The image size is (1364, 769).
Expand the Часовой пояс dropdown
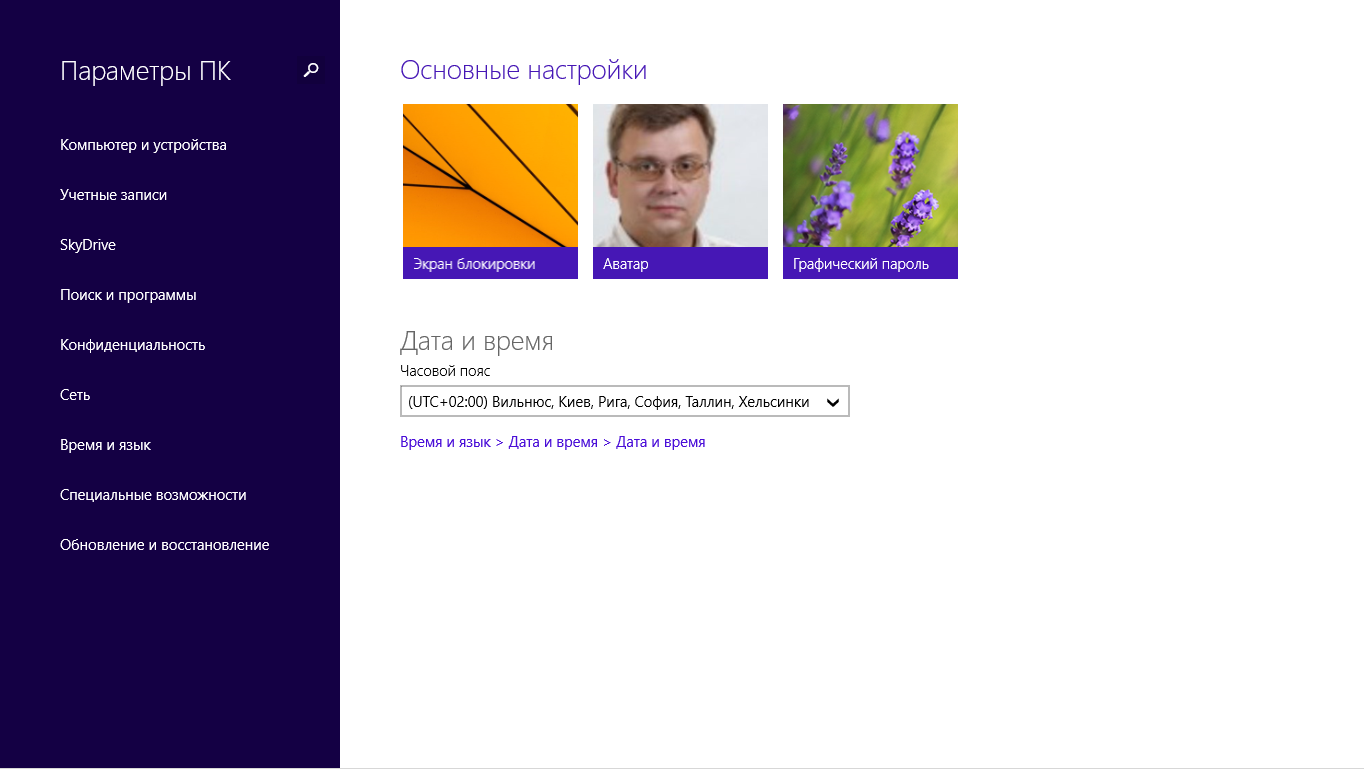[x=625, y=401]
